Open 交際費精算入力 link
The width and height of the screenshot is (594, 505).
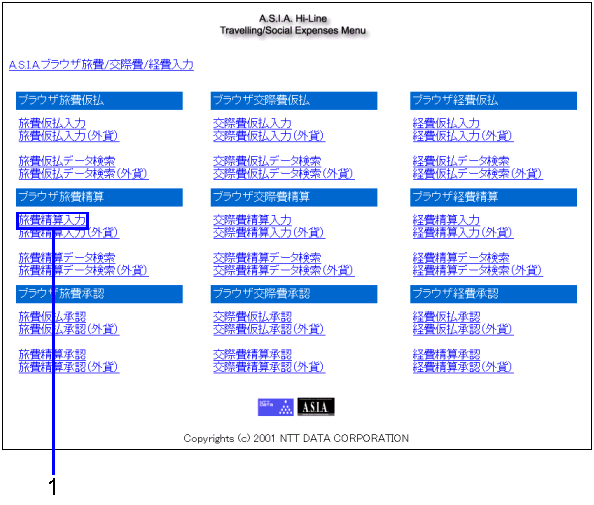pos(252,220)
